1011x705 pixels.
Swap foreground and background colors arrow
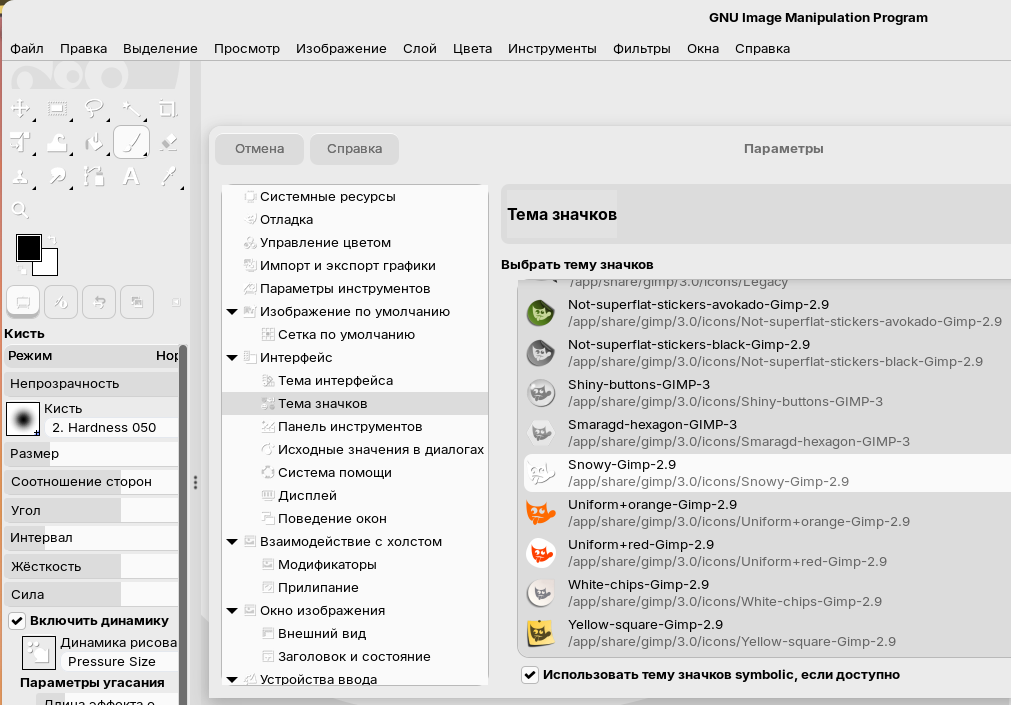[x=52, y=240]
